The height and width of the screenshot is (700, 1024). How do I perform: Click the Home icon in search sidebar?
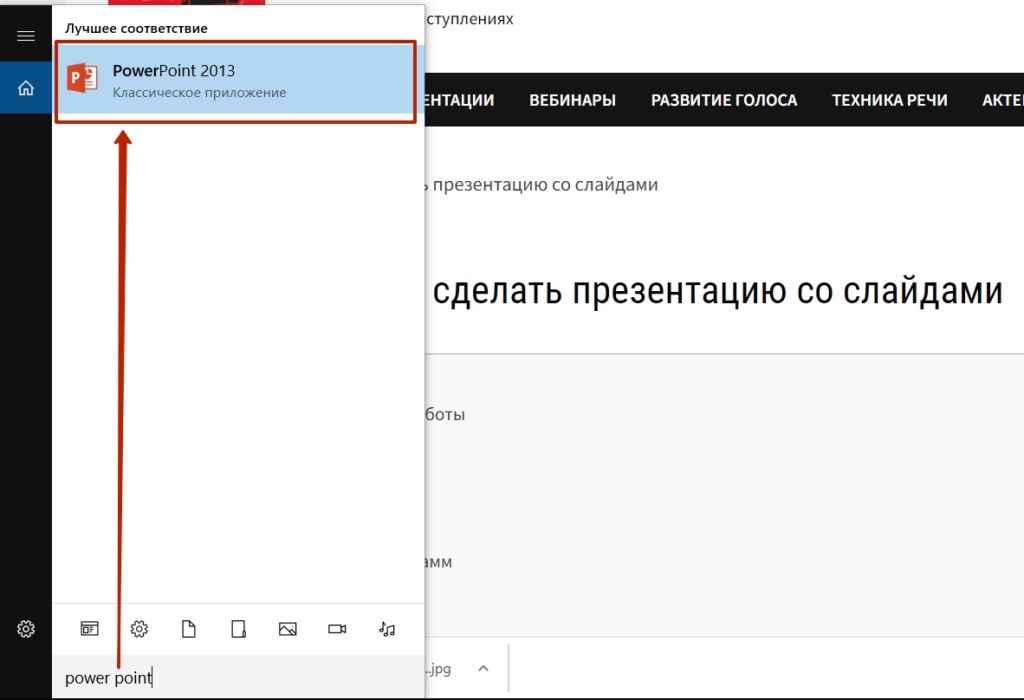26,88
